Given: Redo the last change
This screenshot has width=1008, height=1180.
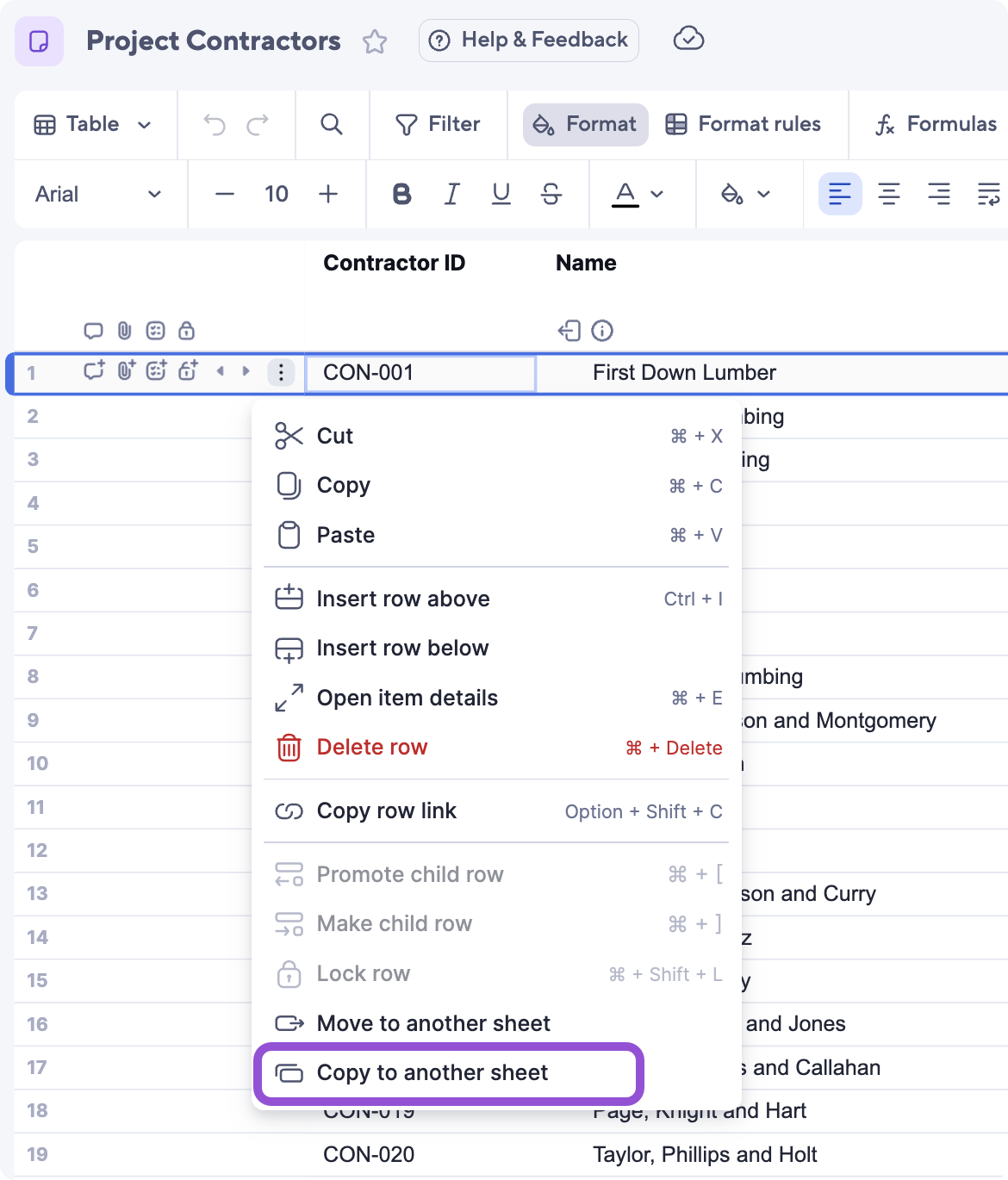Looking at the screenshot, I should tap(259, 124).
